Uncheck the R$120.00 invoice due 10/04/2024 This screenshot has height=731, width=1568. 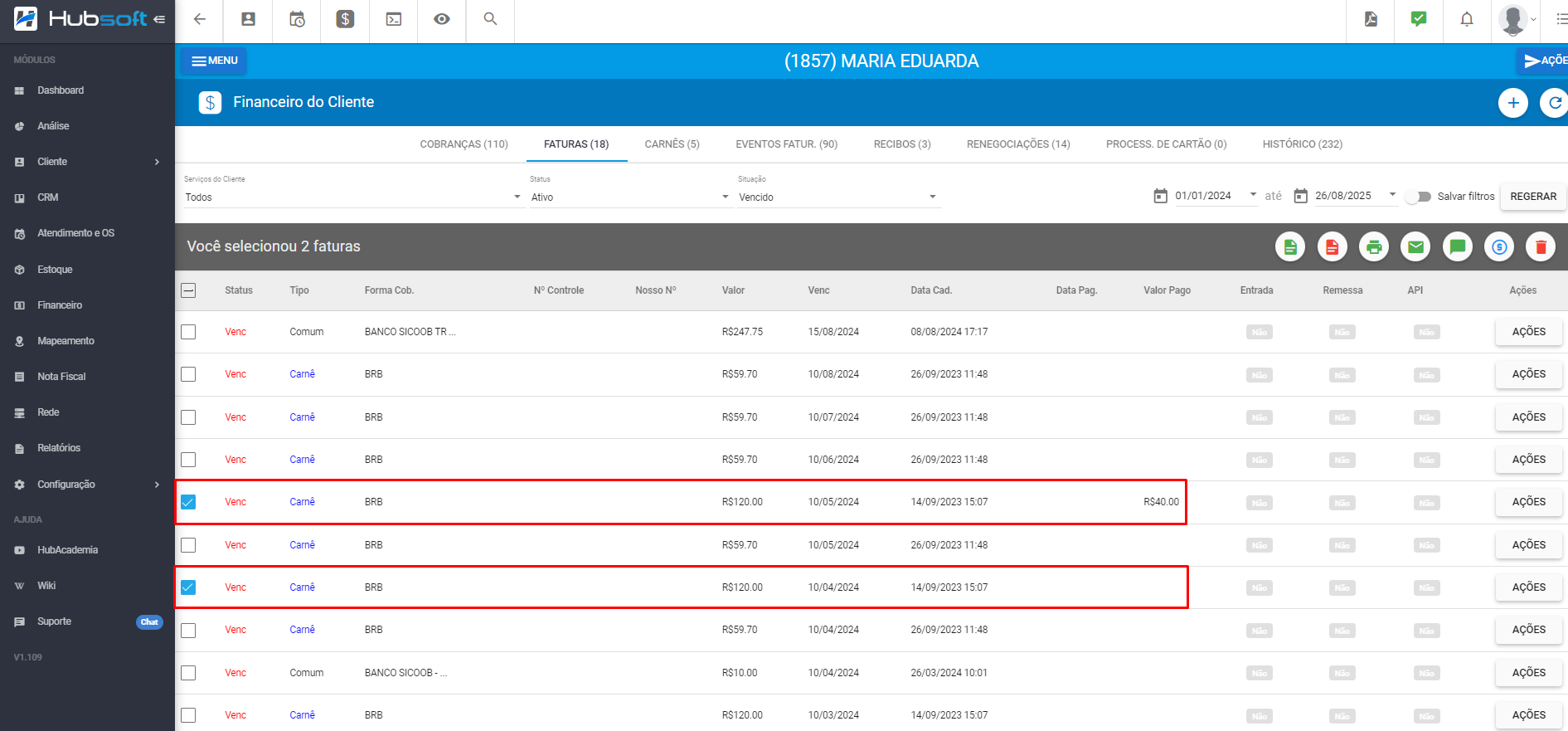pyautogui.click(x=188, y=587)
